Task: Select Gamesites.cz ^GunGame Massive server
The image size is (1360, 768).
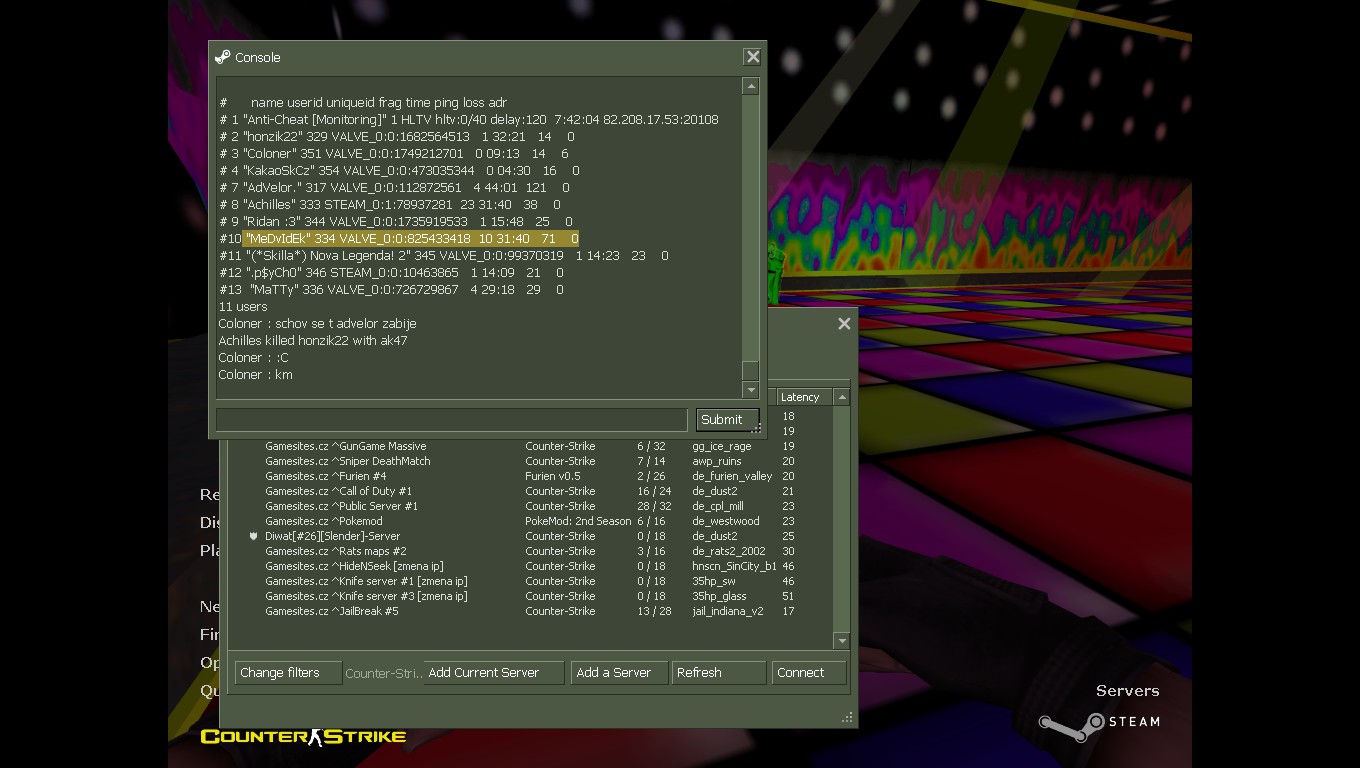Action: tap(530, 446)
